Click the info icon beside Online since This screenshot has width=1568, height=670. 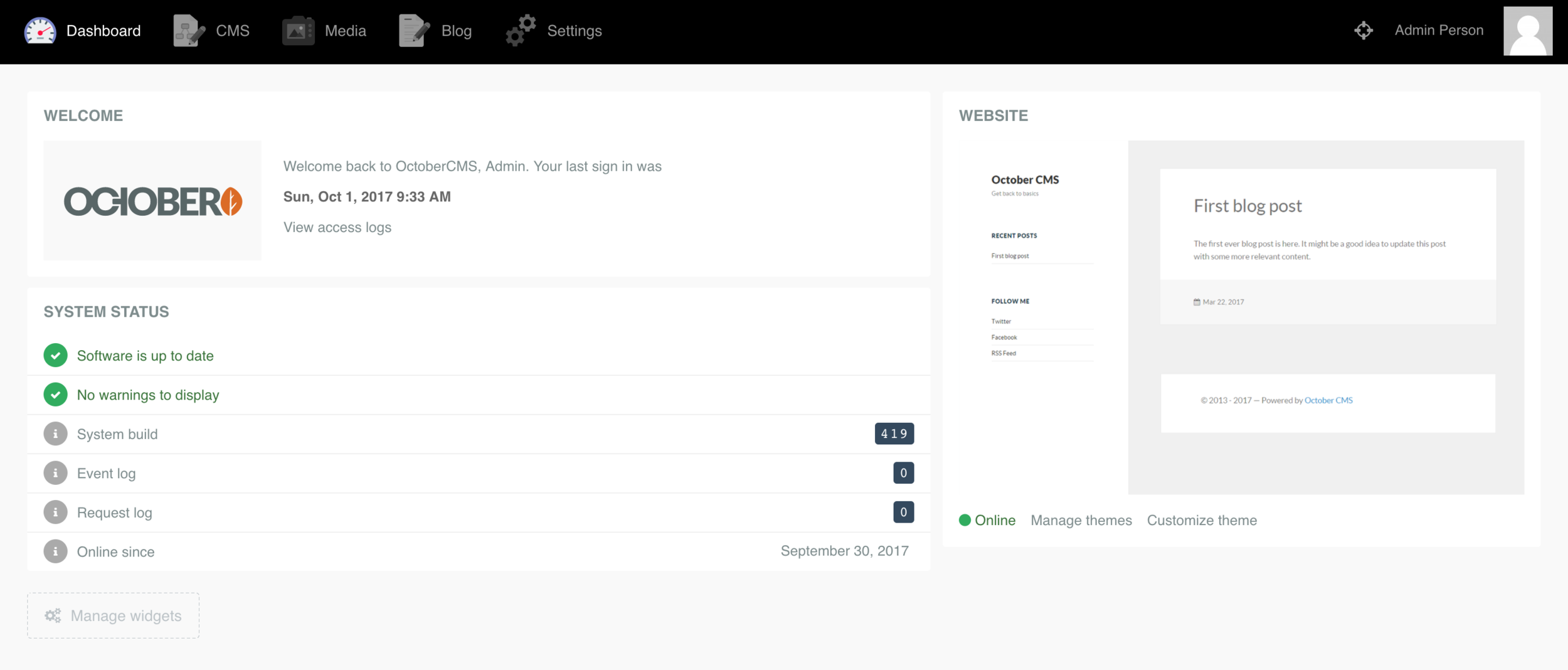pos(55,551)
